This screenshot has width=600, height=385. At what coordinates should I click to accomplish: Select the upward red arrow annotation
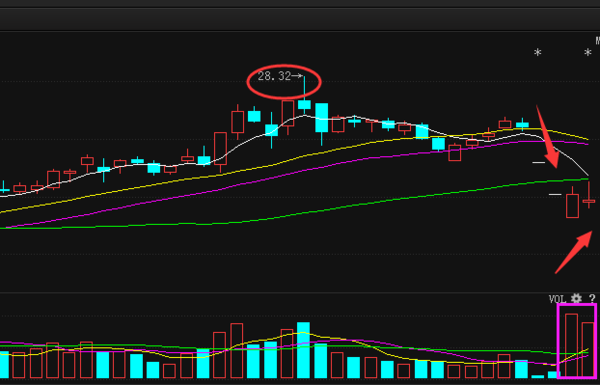tap(574, 252)
